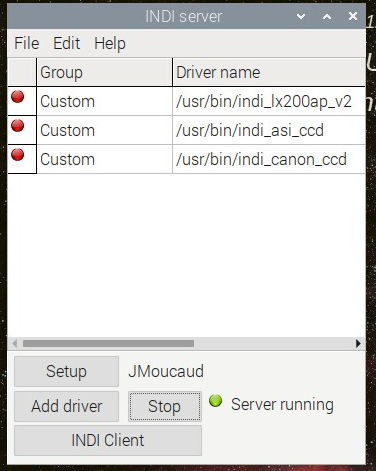Click the Setup button

click(x=66, y=371)
